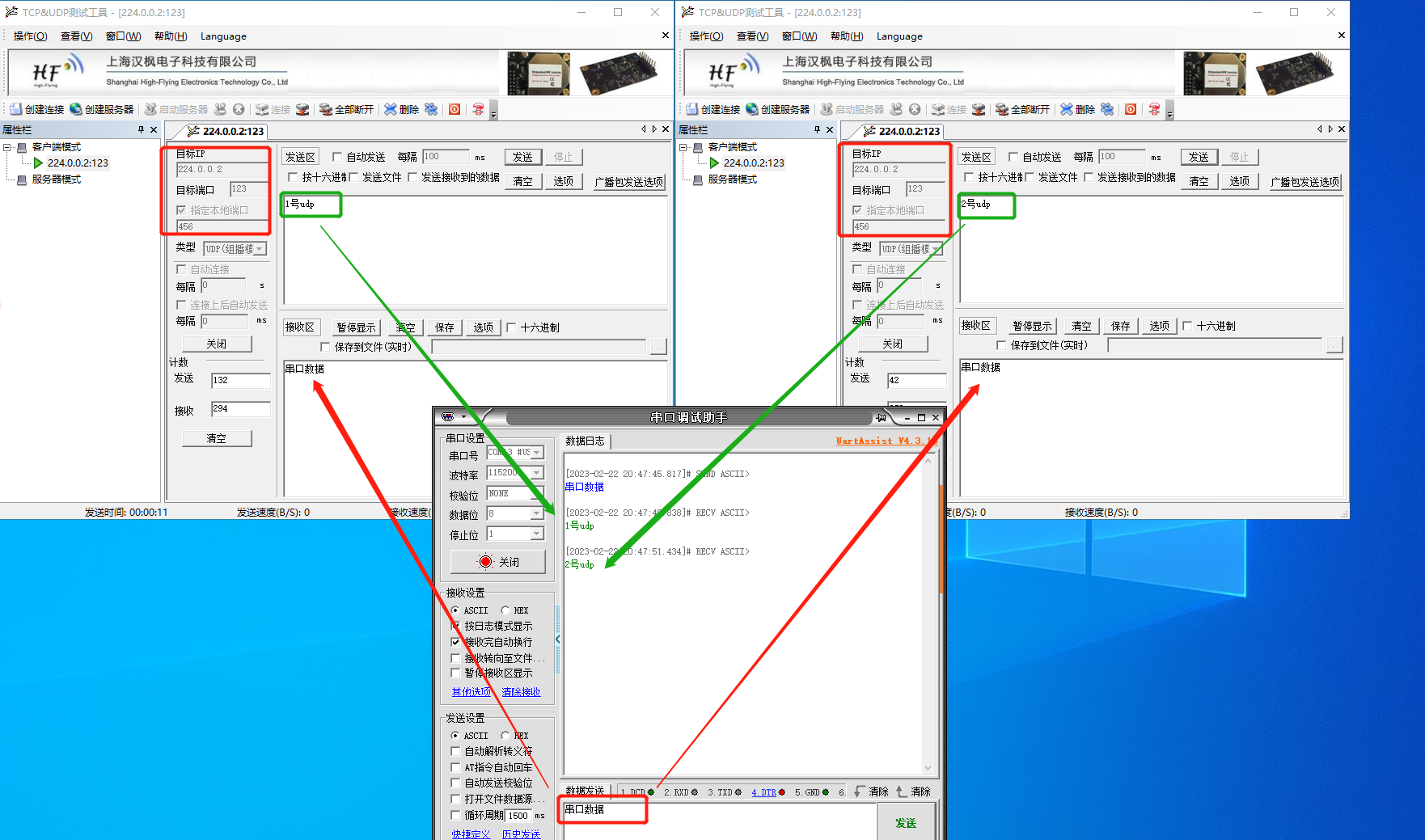1425x840 pixels.
Task: Open 帮助(H) menu in right window
Action: (x=847, y=36)
